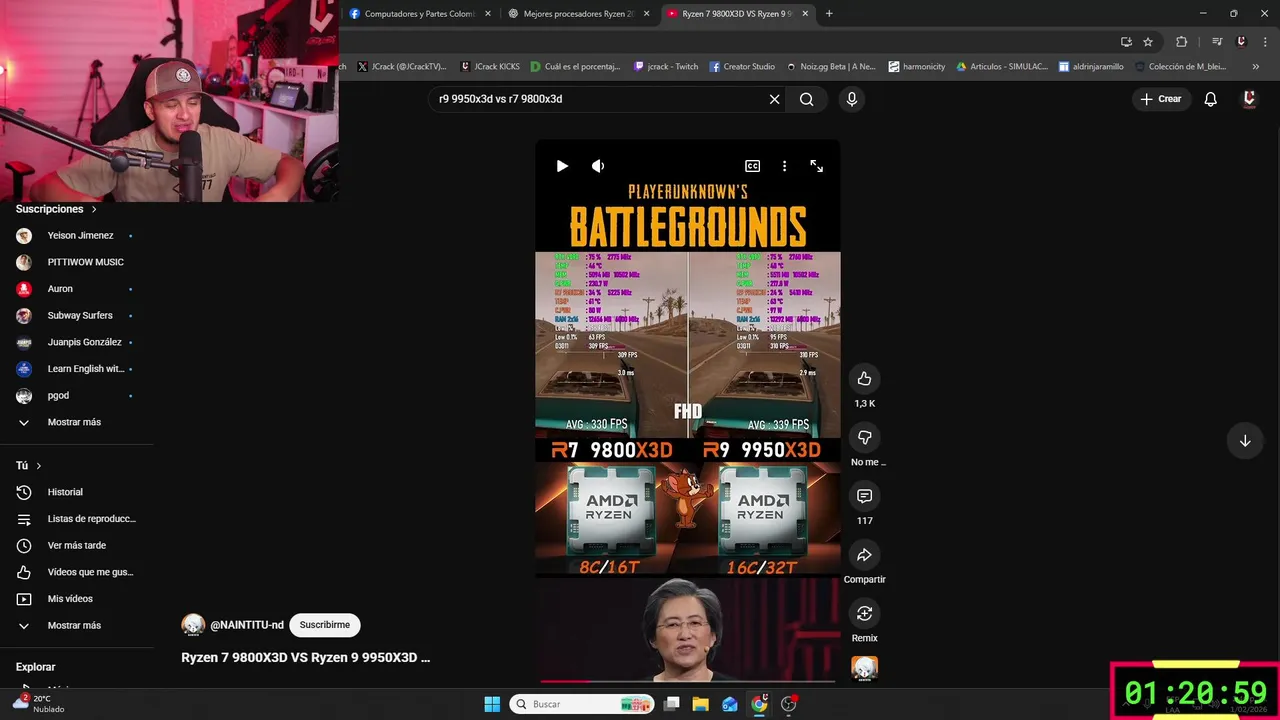Play the Shorts video

pyautogui.click(x=562, y=166)
